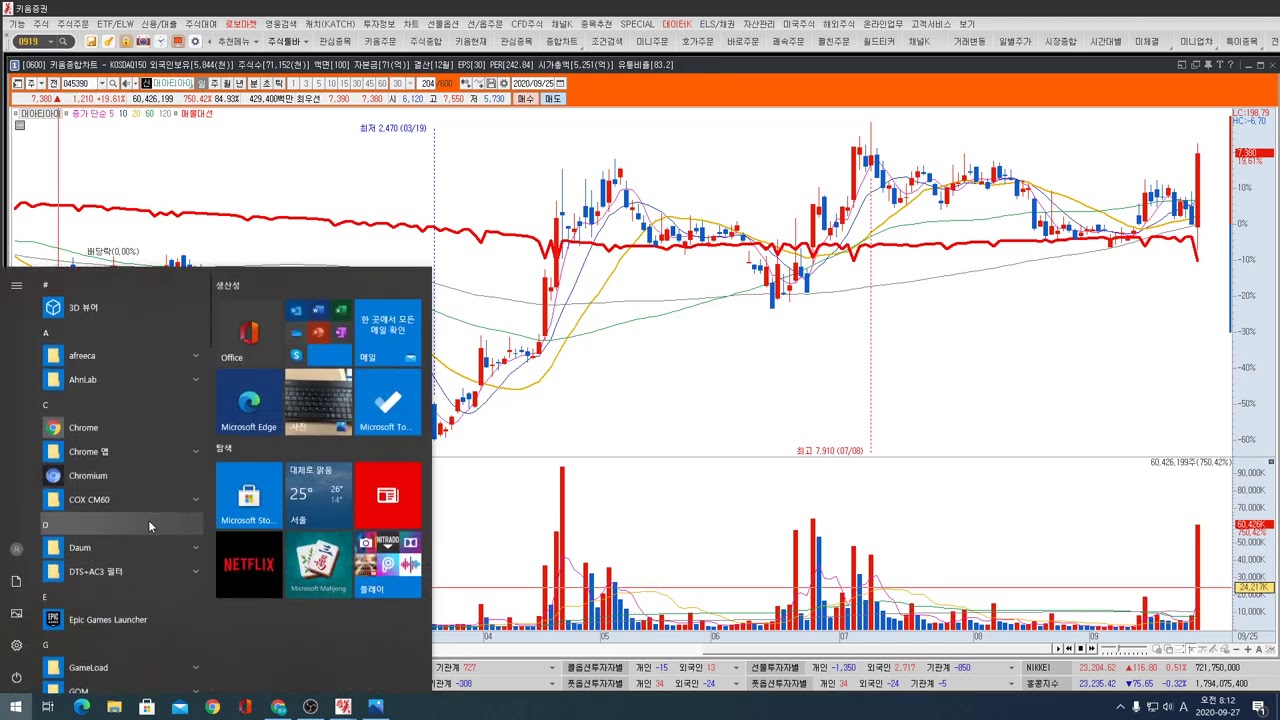Click 매수 buy button
Screen dimensions: 1280x720
[526, 99]
